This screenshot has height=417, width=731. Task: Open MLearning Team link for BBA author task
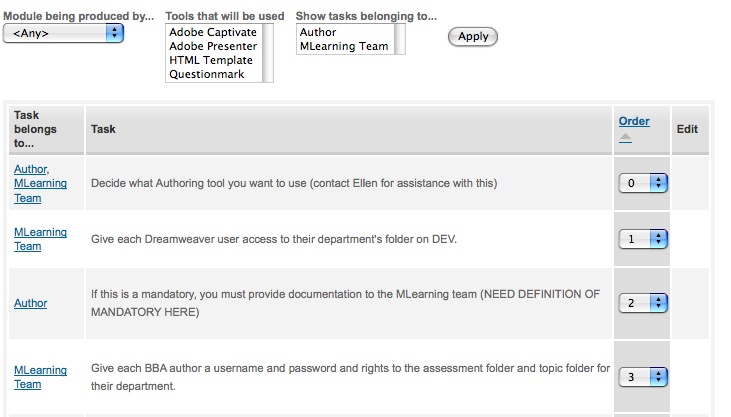pyautogui.click(x=40, y=377)
